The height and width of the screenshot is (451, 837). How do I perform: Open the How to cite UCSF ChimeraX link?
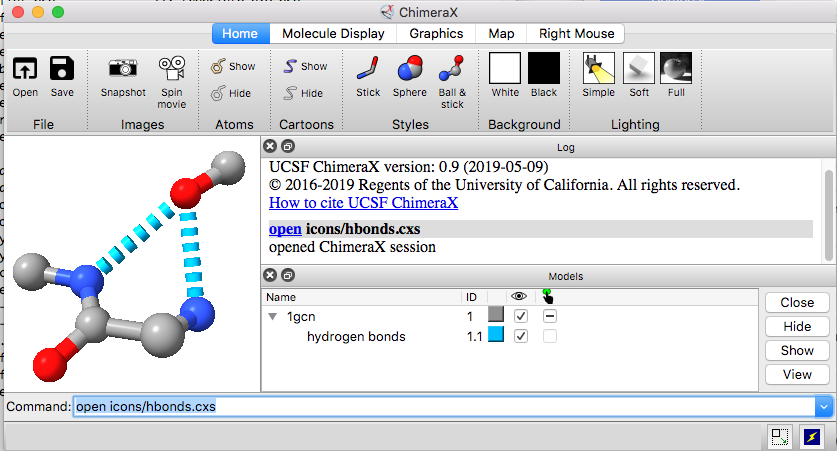[x=363, y=203]
